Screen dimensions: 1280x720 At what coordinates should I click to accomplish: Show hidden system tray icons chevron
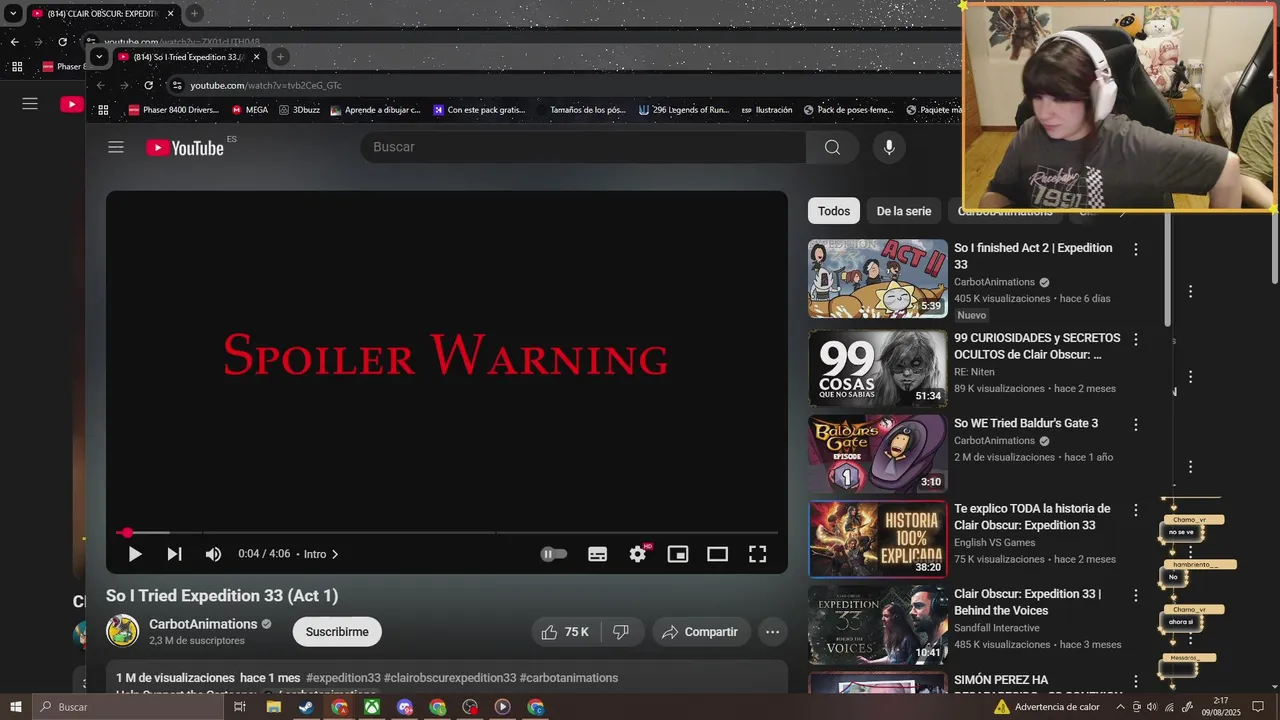(x=1120, y=707)
